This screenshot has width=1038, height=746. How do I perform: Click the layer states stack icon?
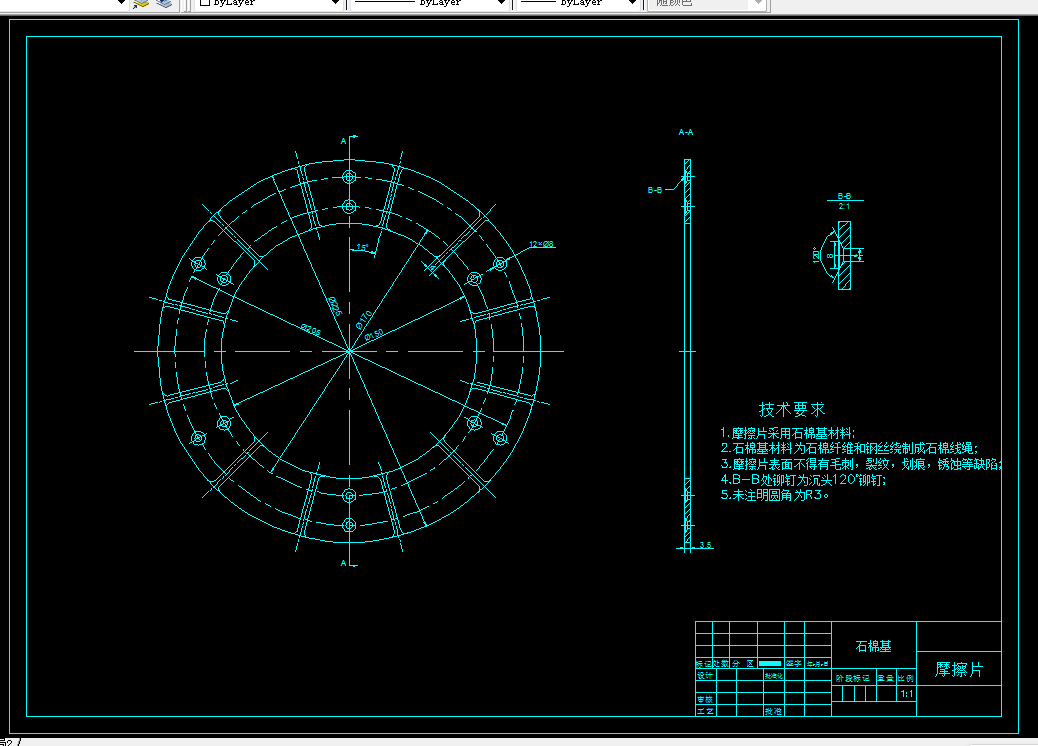[164, 3]
